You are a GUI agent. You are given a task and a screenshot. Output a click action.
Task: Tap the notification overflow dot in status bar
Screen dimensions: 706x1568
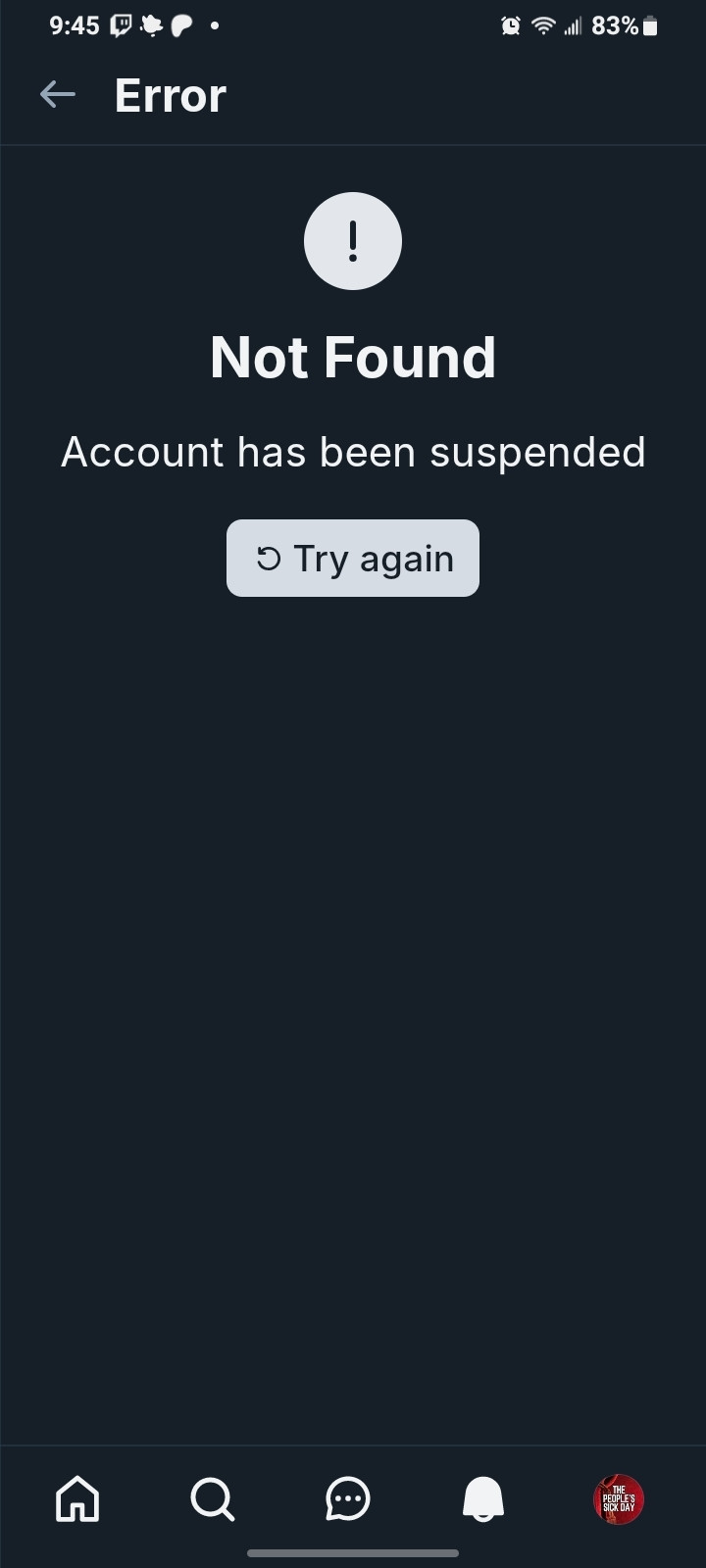[x=214, y=25]
